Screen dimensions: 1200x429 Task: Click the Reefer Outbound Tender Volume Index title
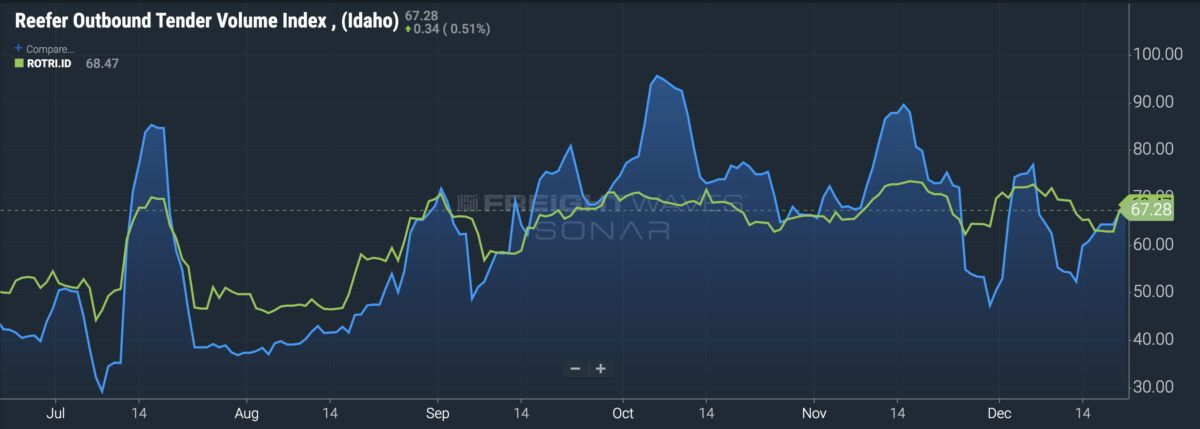(x=207, y=19)
